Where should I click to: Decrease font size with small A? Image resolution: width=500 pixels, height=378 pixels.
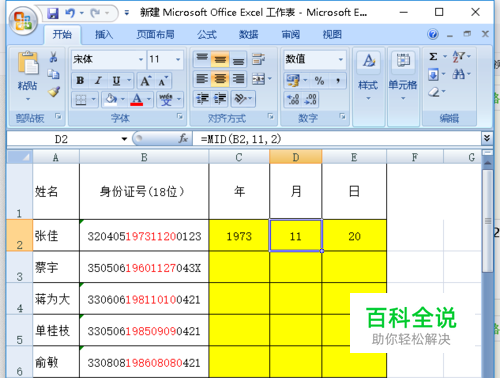[163, 81]
